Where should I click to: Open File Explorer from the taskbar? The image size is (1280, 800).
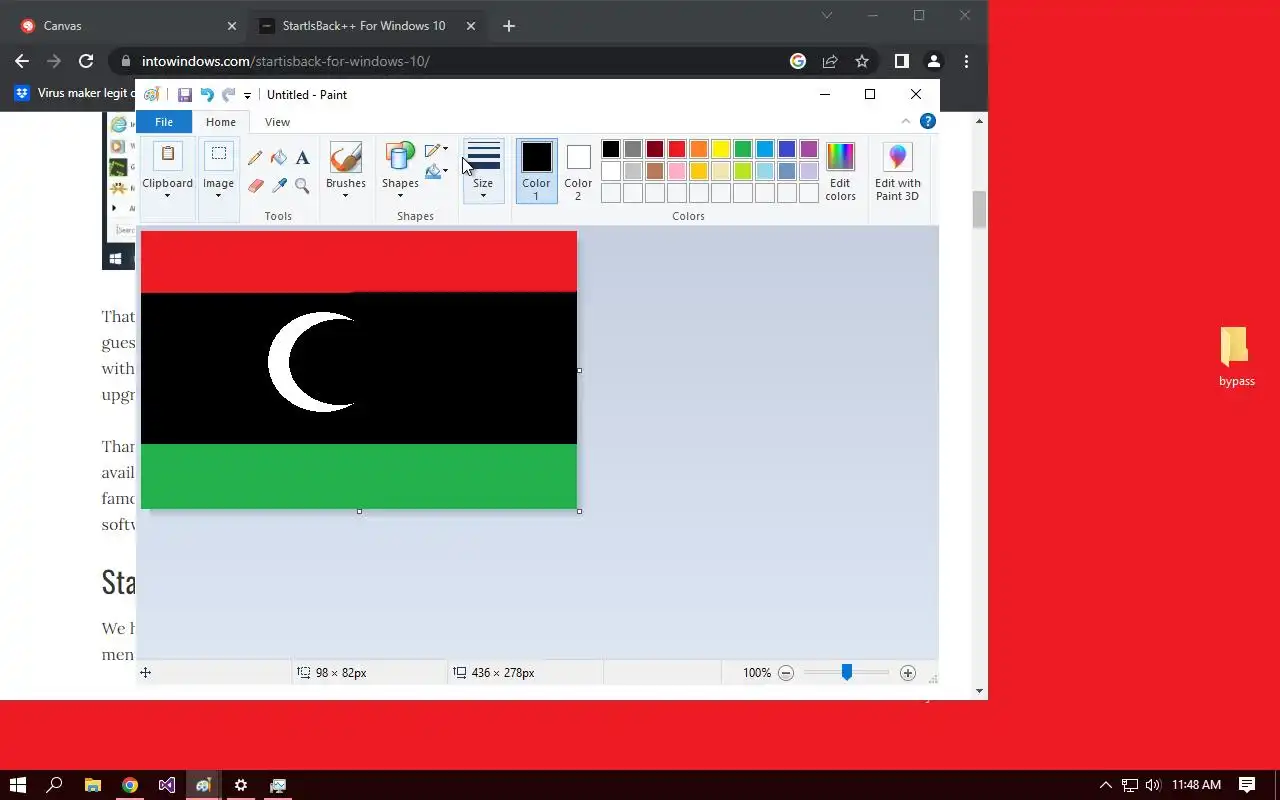pos(92,785)
